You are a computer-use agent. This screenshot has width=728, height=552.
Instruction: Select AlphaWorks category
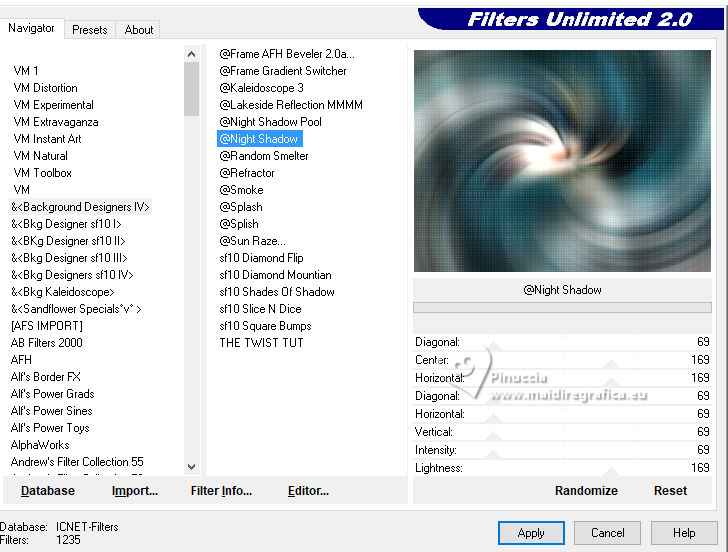[x=40, y=445]
